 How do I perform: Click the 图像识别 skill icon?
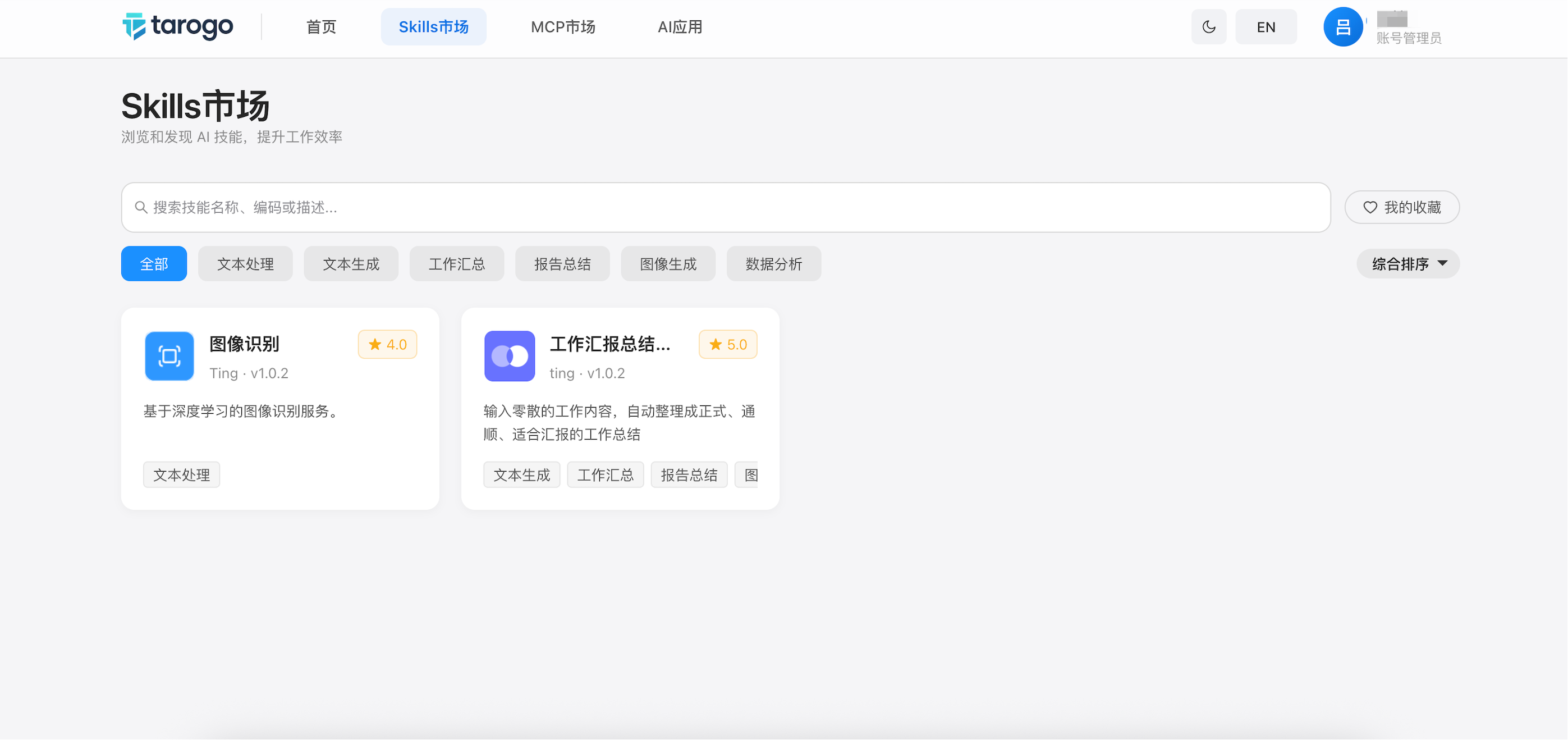click(169, 357)
